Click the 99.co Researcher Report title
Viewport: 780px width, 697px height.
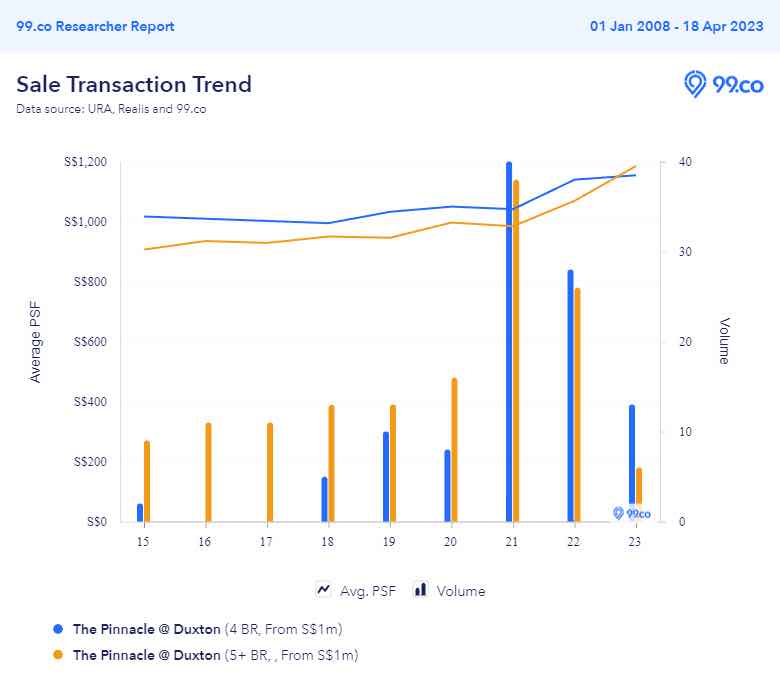pos(95,26)
